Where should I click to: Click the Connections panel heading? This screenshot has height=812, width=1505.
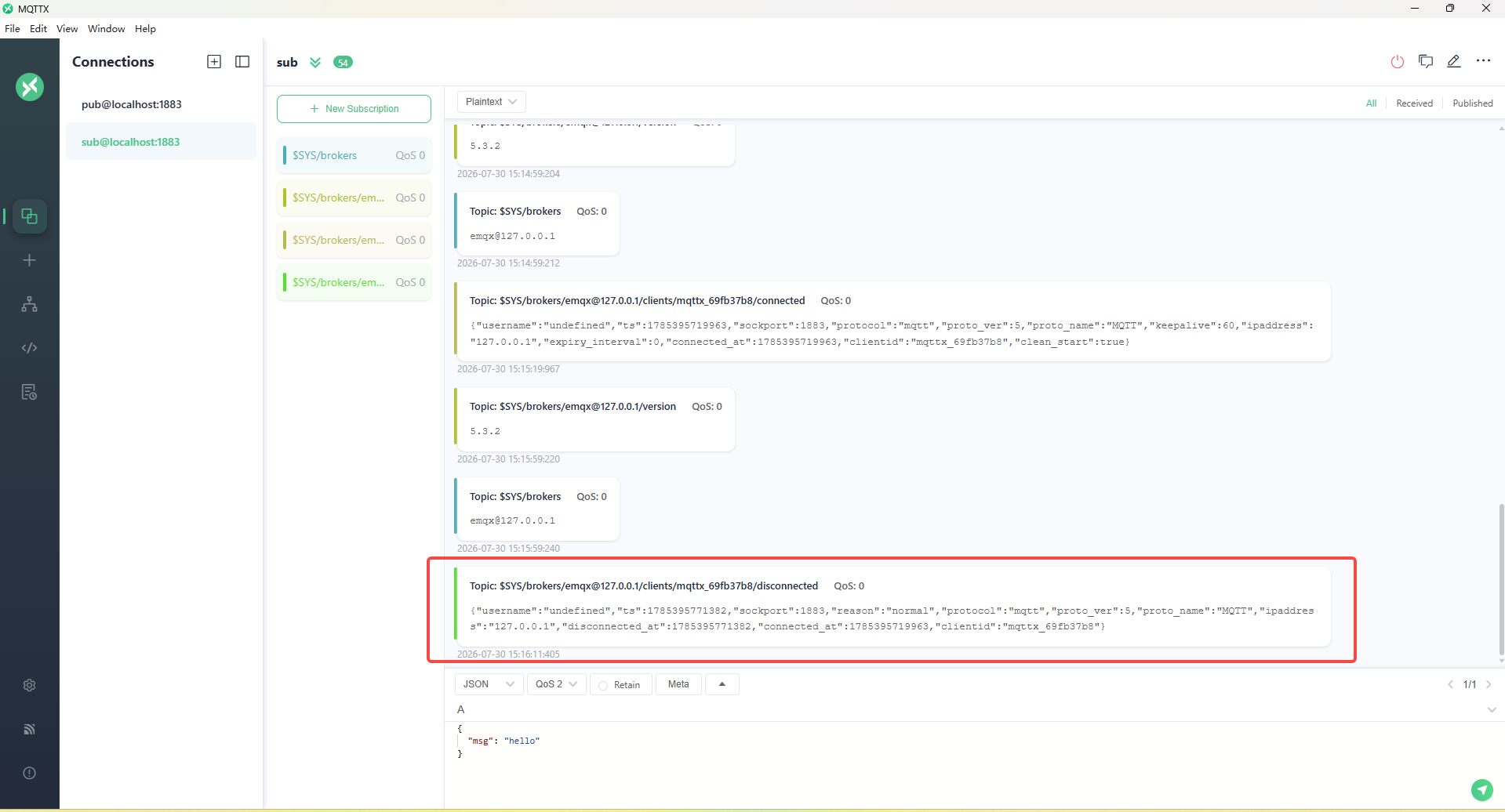[113, 62]
